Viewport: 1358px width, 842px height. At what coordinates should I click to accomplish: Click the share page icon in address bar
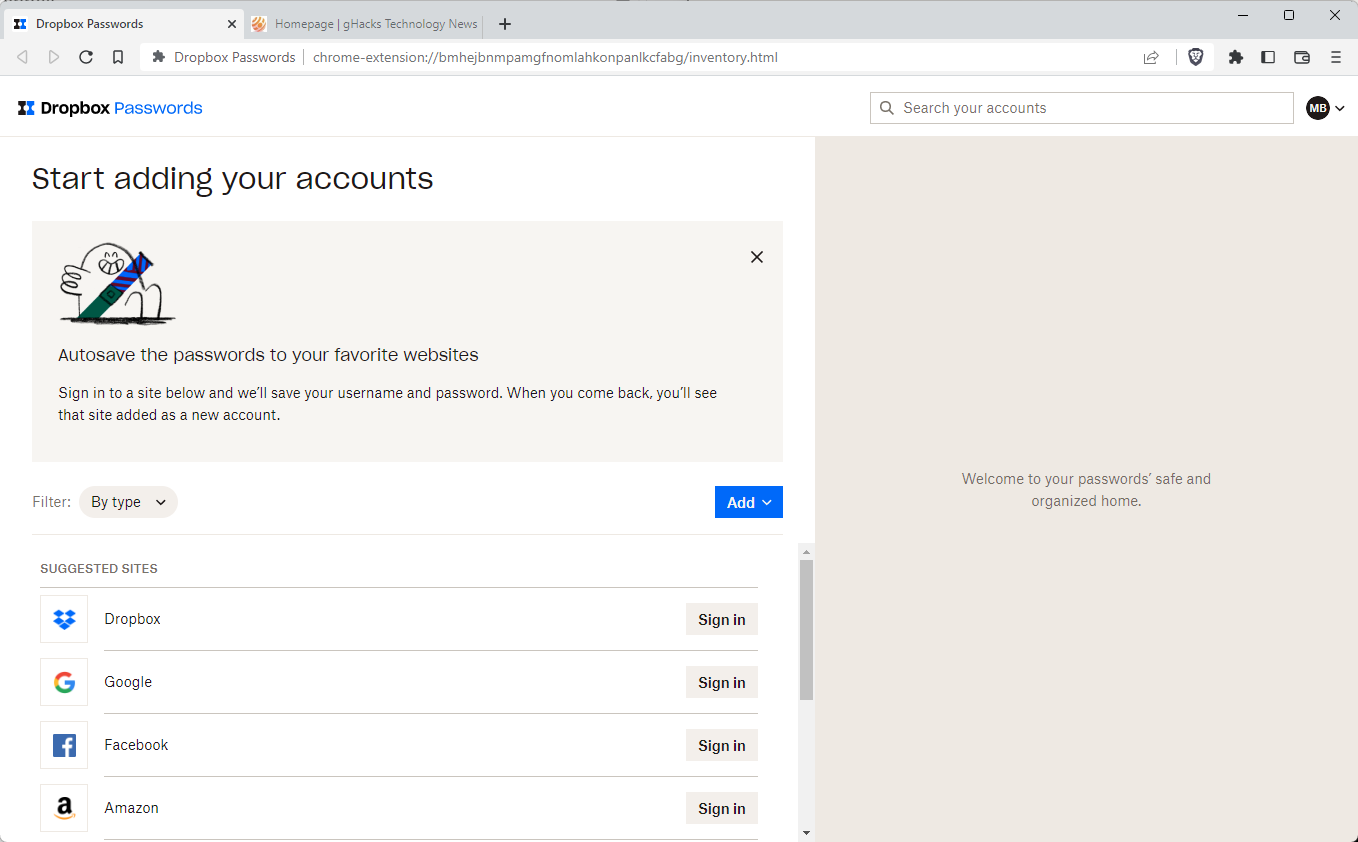tap(1151, 57)
